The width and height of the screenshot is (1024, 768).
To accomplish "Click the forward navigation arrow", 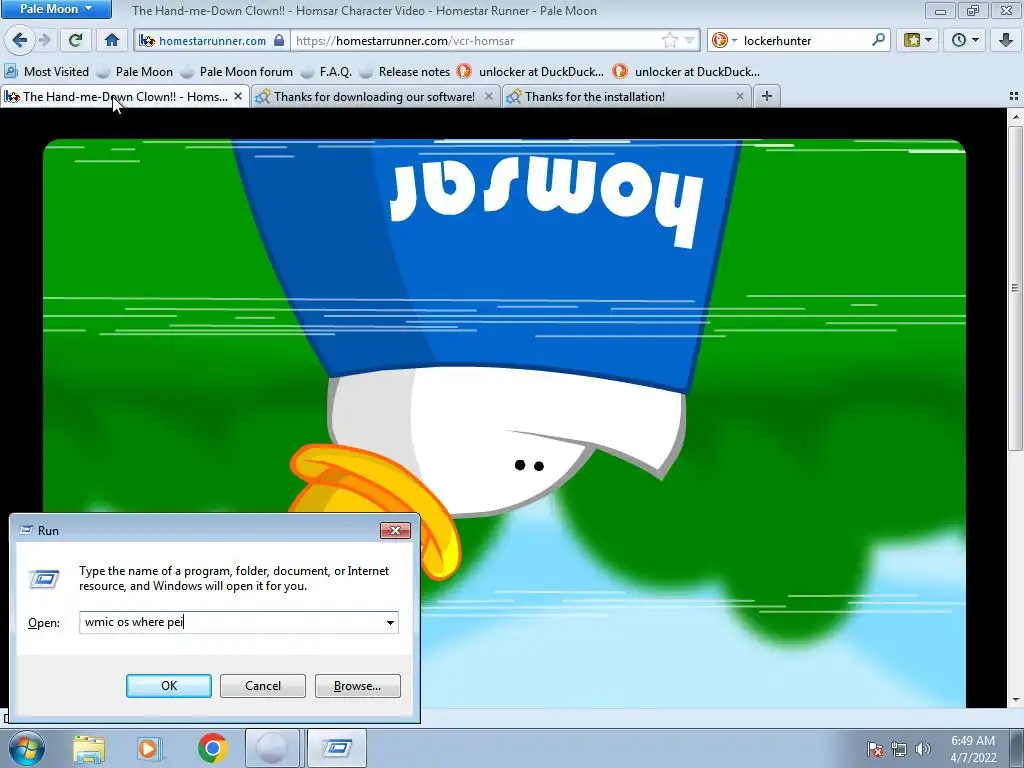I will pos(44,40).
